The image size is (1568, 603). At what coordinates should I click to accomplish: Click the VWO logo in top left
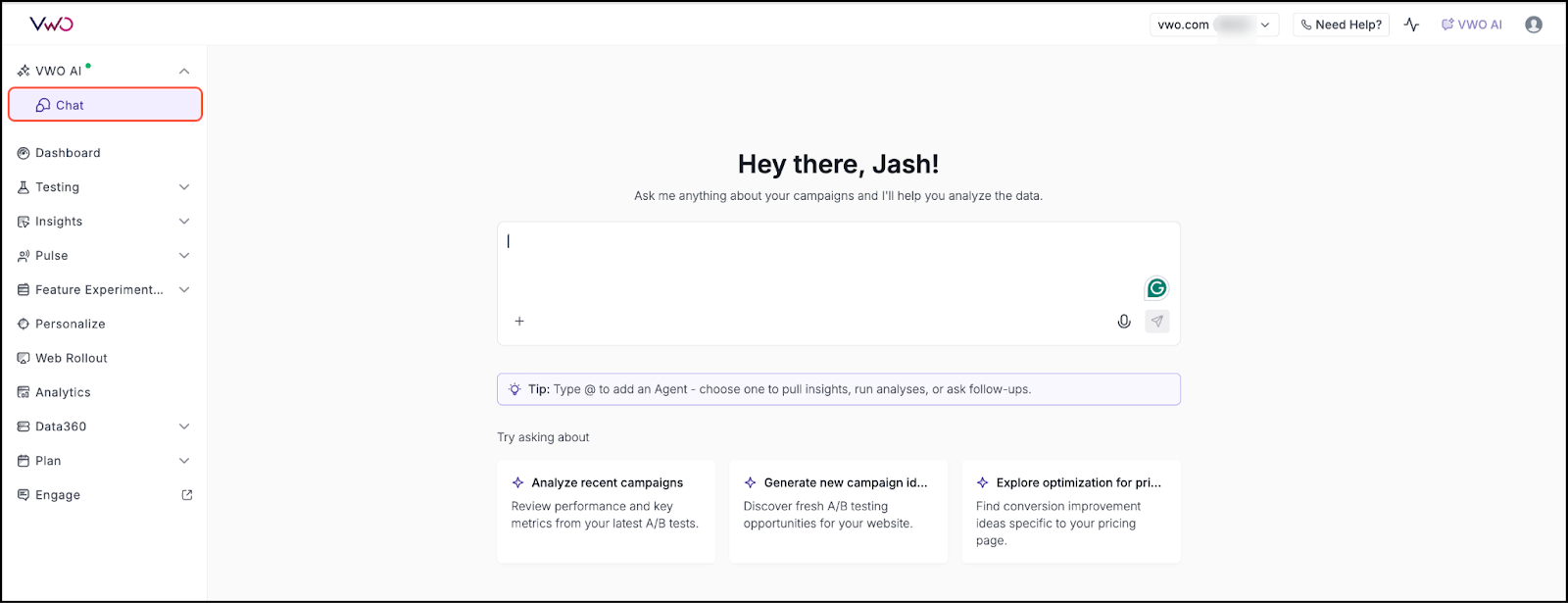pyautogui.click(x=51, y=25)
